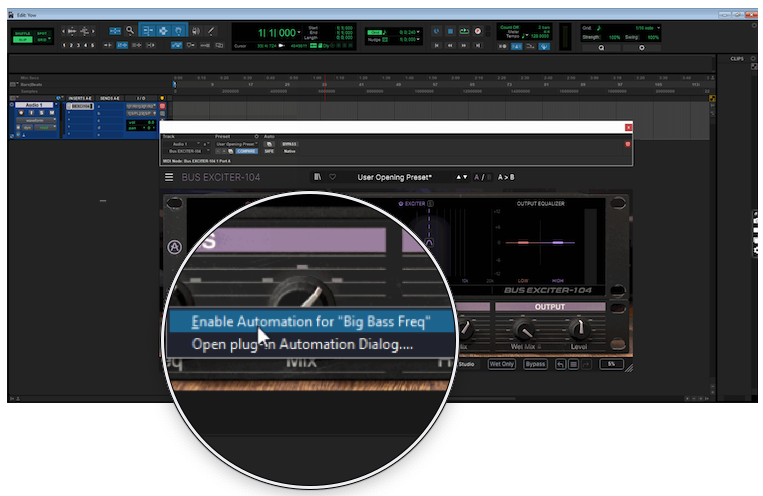Toggle input monitoring on Audio 1 track
The height and width of the screenshot is (496, 763).
(x=31, y=112)
